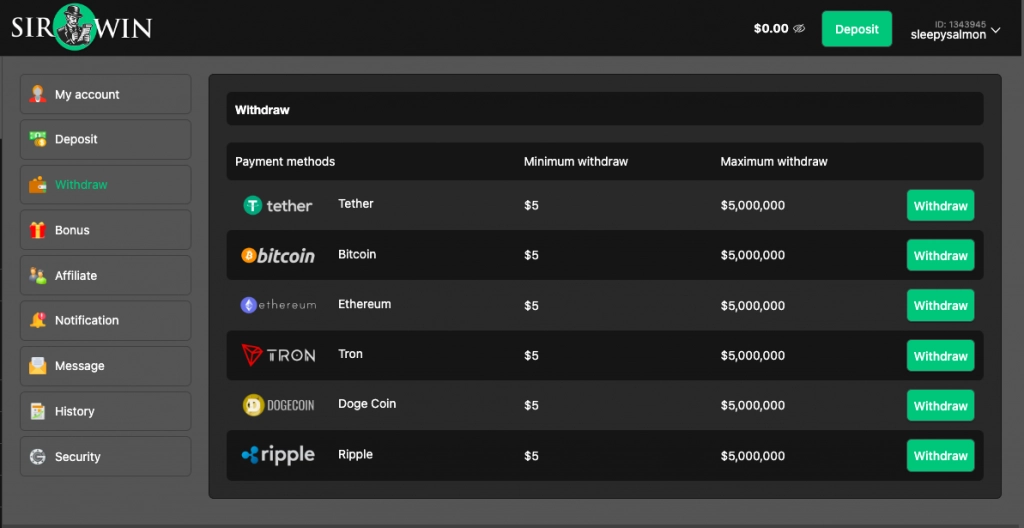
Task: Click the $0.00 balance amount
Action: [771, 29]
